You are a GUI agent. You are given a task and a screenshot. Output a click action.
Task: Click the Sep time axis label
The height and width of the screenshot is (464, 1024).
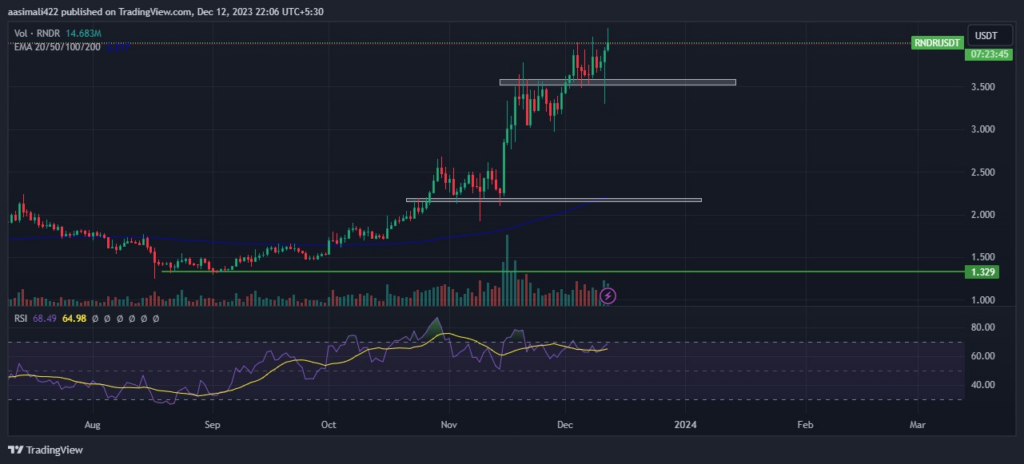[212, 425]
